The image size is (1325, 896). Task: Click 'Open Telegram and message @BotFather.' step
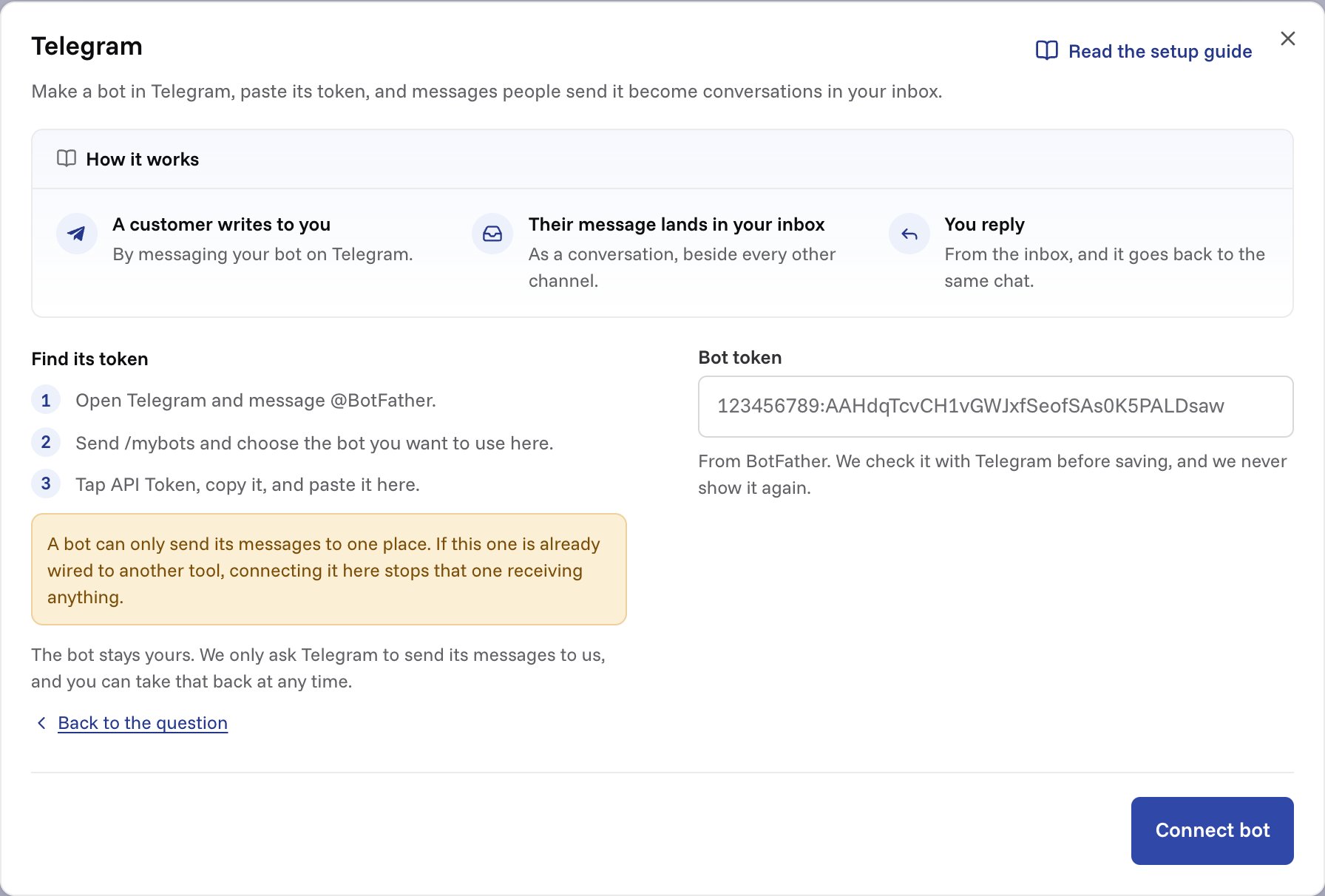pos(256,401)
